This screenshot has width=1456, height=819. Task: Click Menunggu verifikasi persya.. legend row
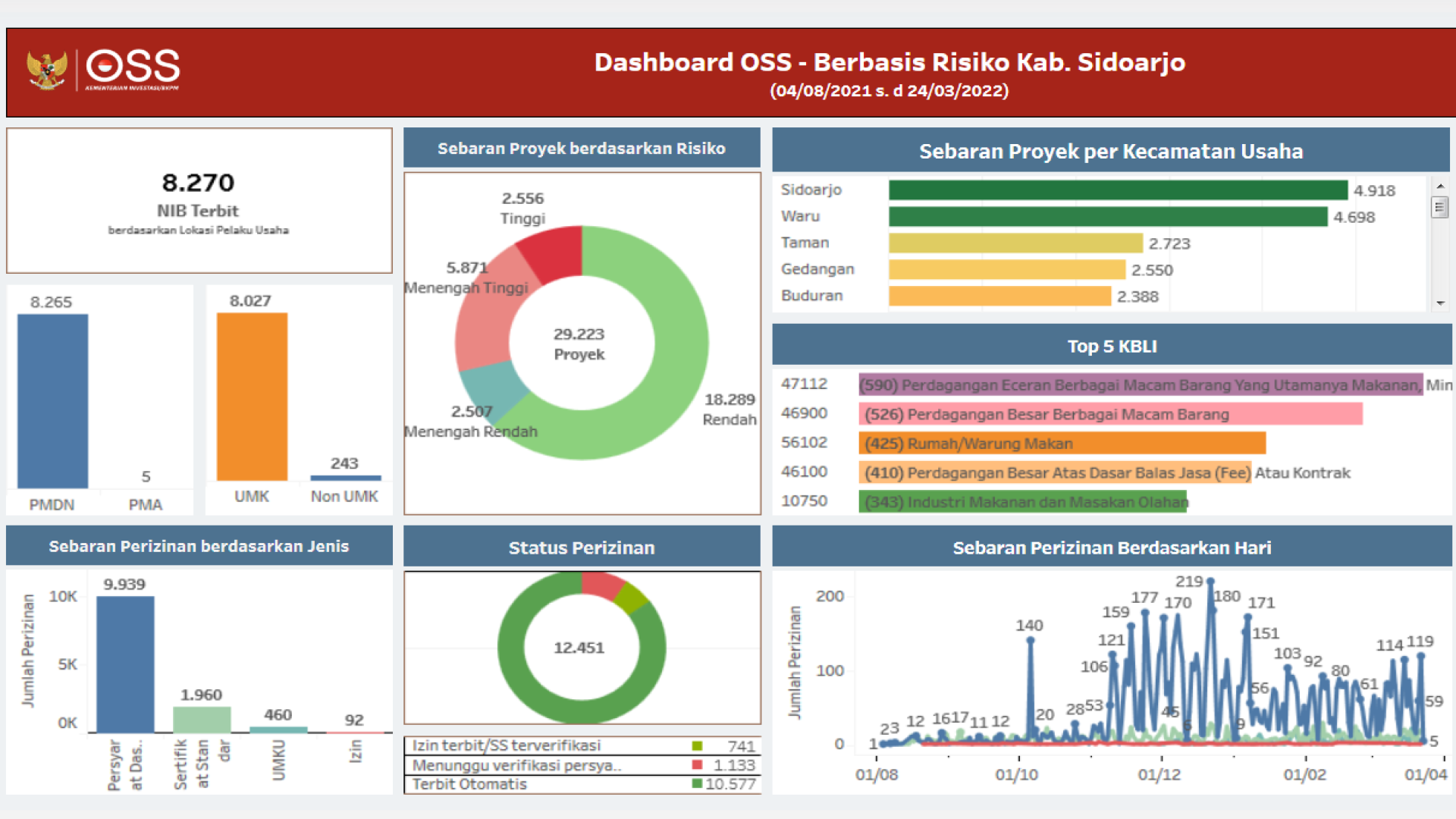click(x=516, y=765)
